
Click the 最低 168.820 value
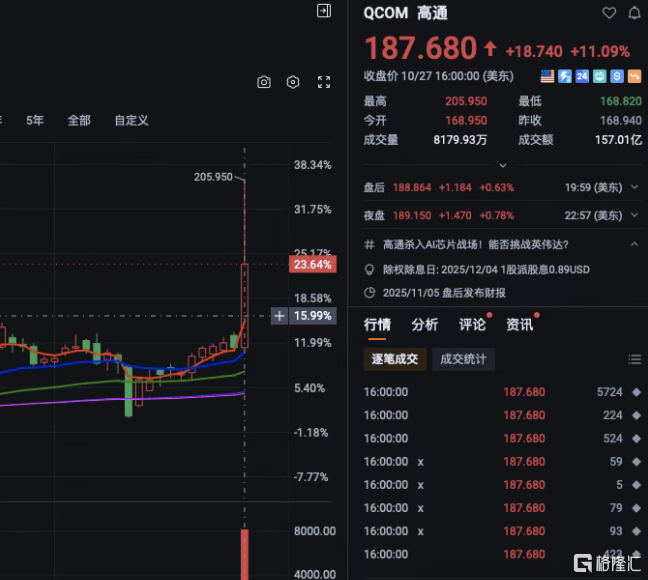pyautogui.click(x=621, y=101)
